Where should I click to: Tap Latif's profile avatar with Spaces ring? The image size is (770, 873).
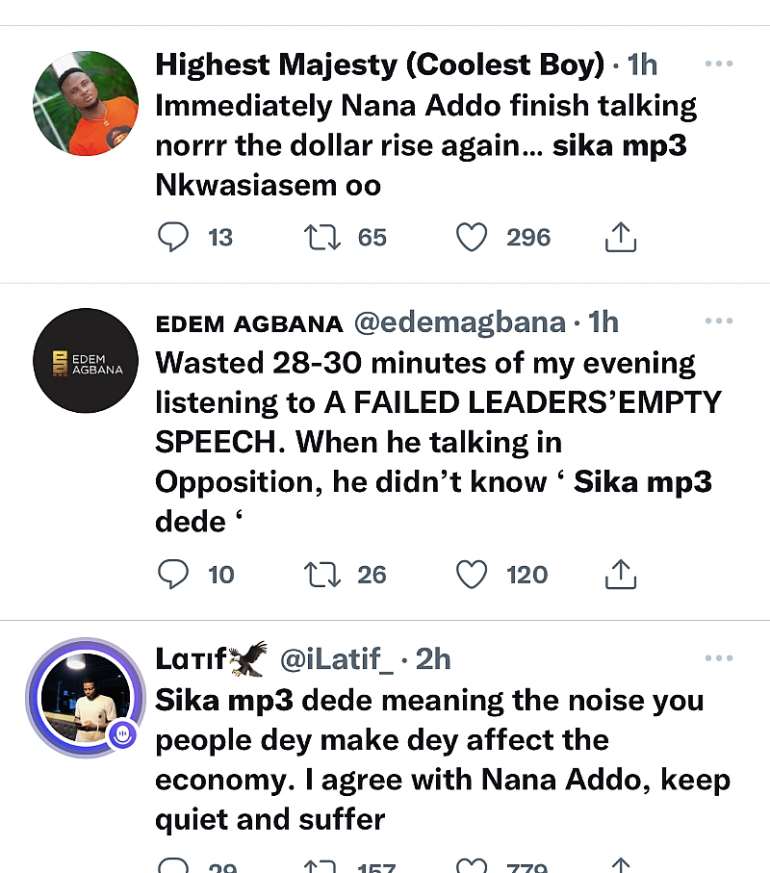pos(86,698)
